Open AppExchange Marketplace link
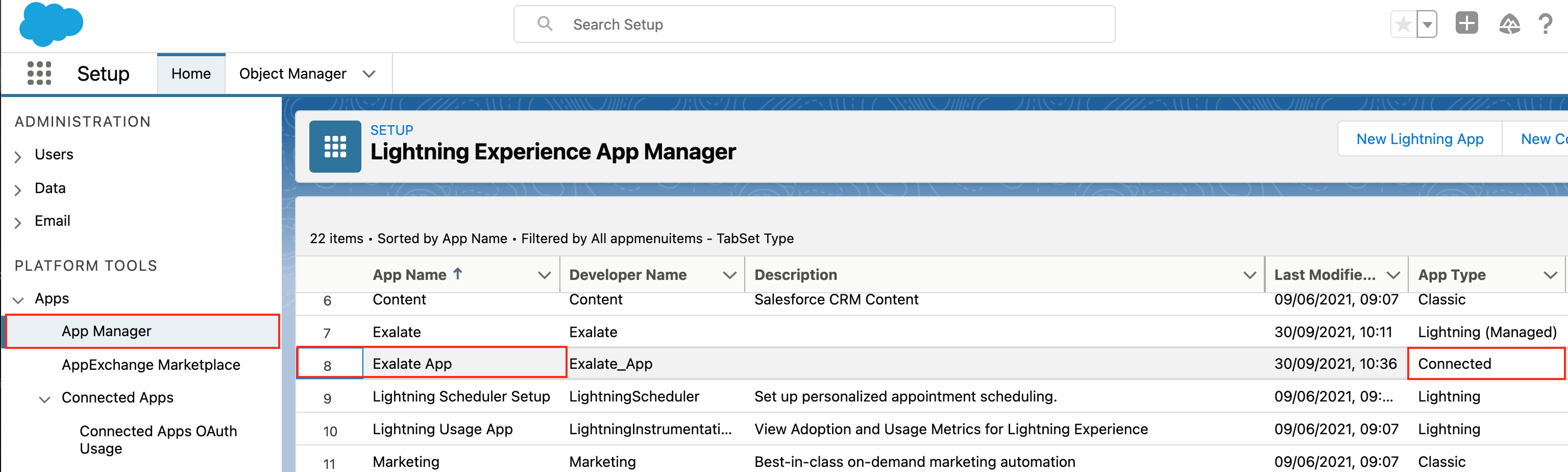This screenshot has height=472, width=1568. click(151, 365)
